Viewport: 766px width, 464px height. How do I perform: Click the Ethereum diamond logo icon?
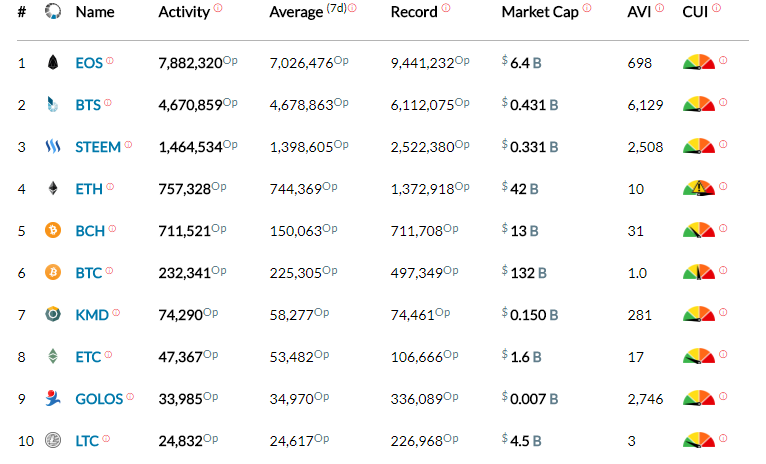(53, 188)
